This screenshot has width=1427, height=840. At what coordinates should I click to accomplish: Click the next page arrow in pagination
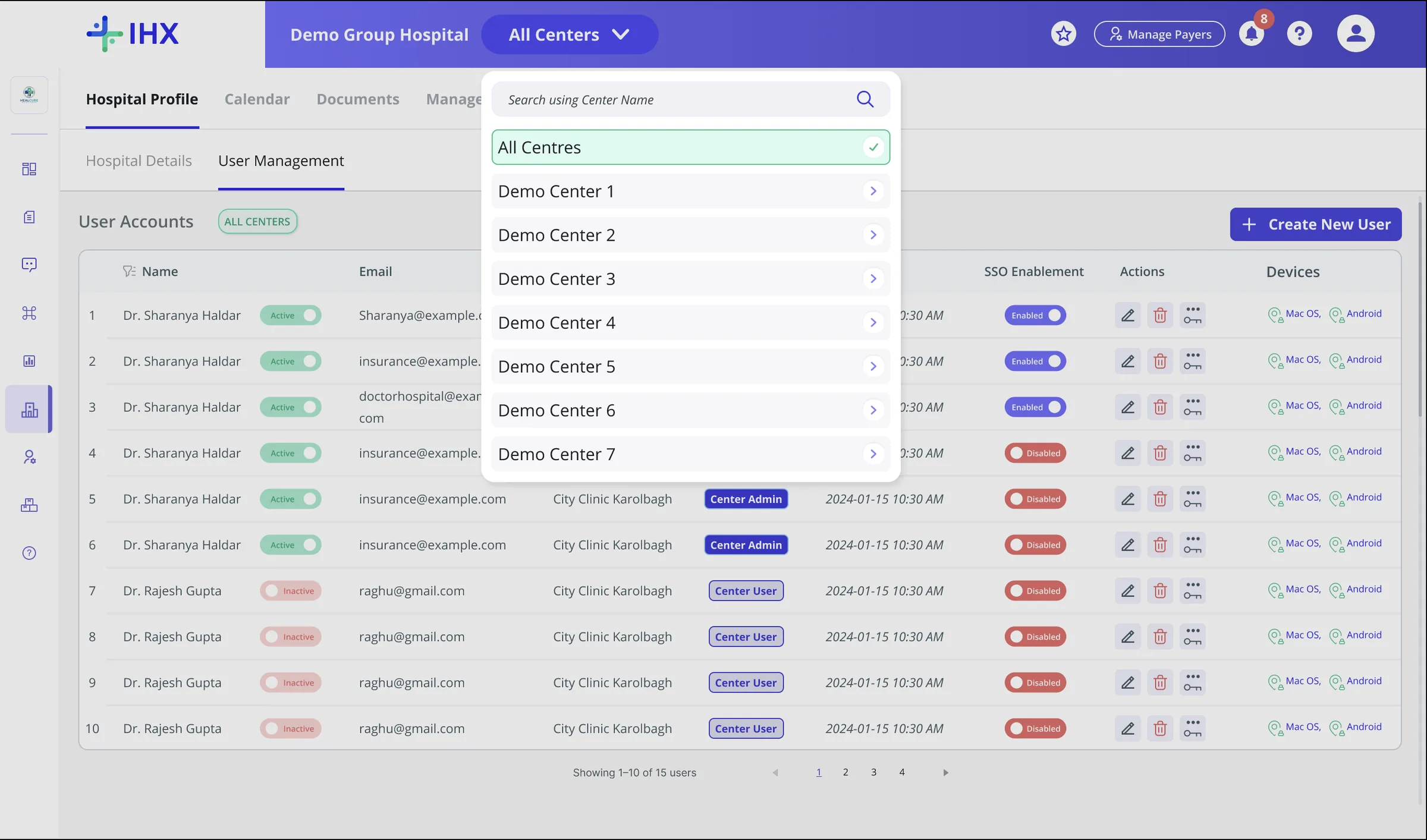pos(945,772)
